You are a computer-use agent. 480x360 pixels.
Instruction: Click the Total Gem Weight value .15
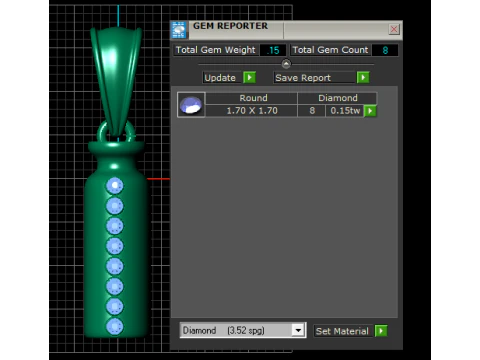[273, 50]
